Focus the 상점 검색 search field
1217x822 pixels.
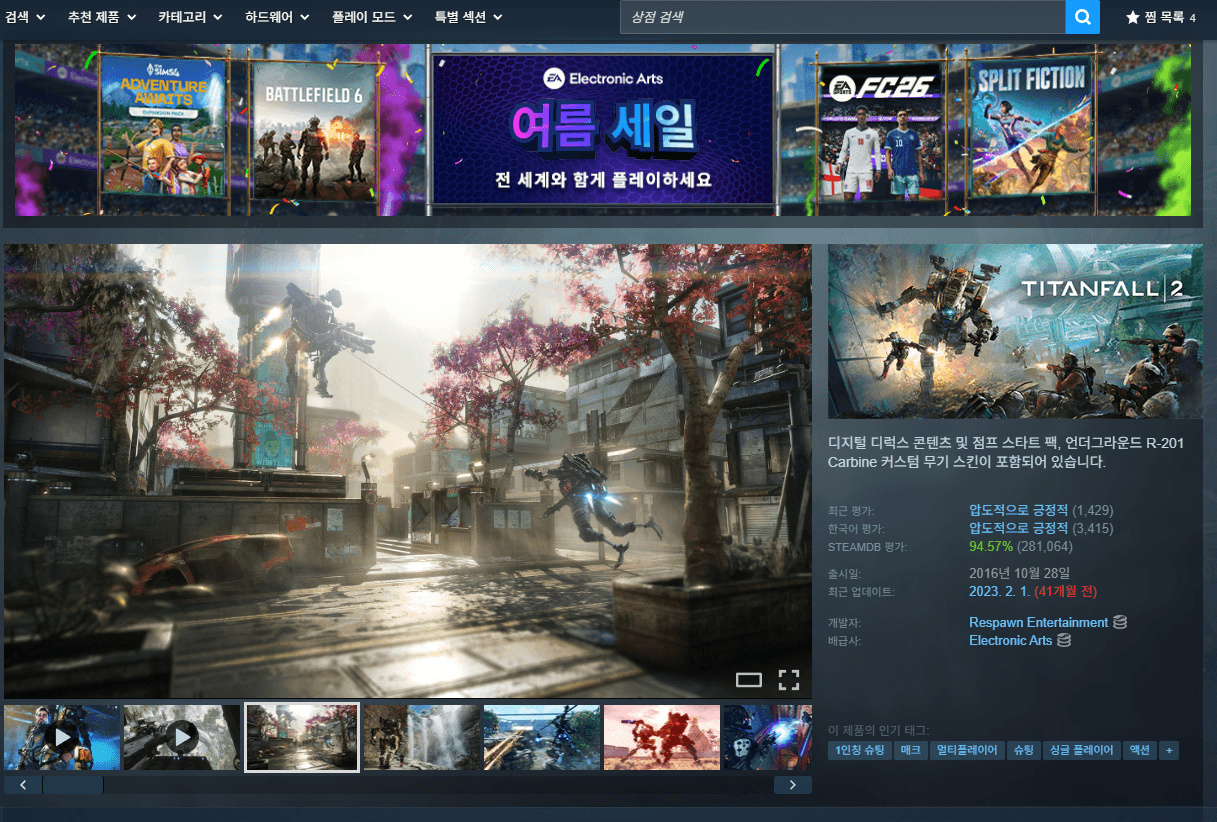click(843, 17)
